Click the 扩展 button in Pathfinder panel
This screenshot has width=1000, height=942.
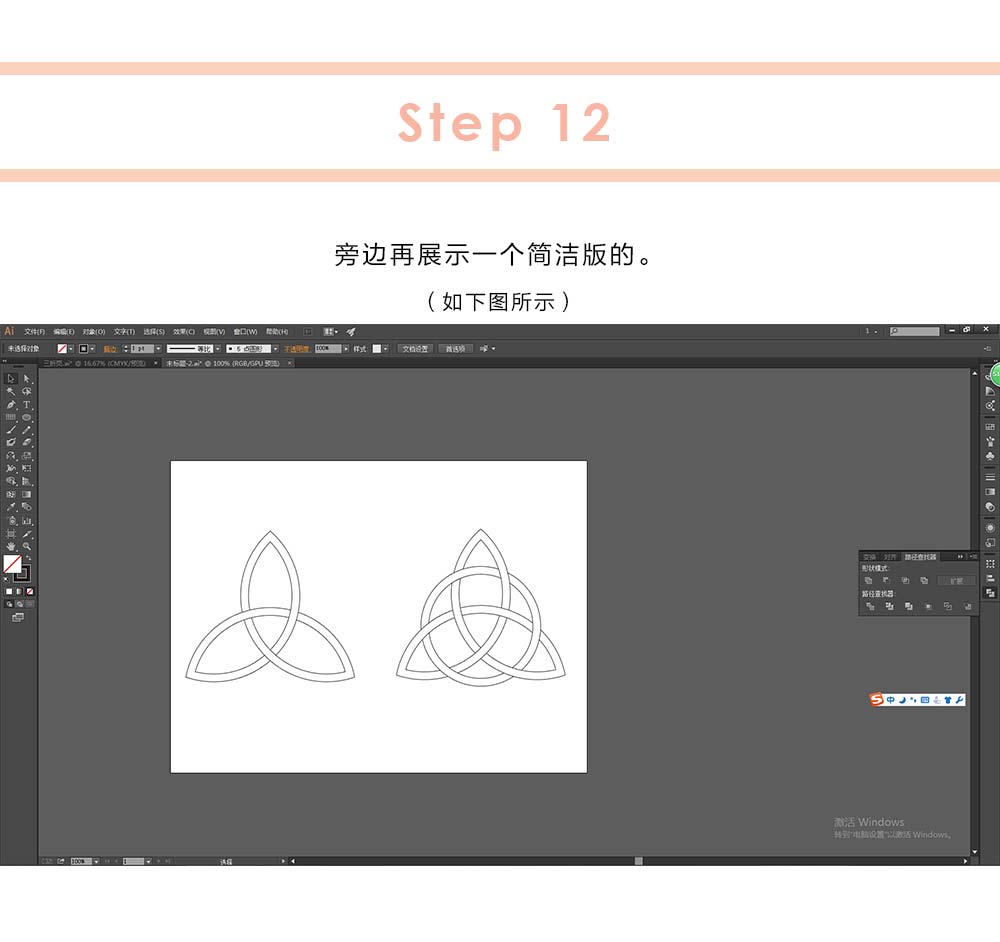pos(957,580)
